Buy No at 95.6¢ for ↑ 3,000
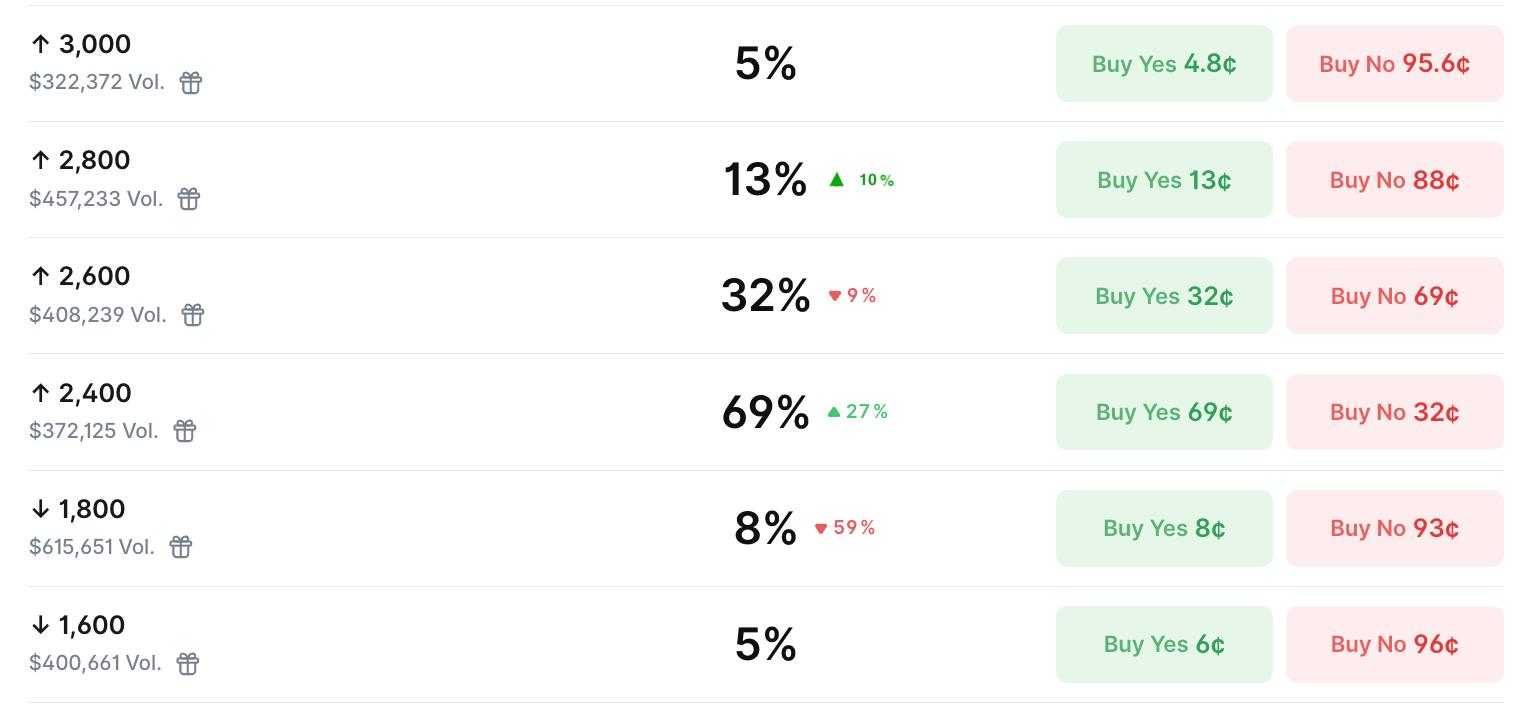 pyautogui.click(x=1394, y=64)
